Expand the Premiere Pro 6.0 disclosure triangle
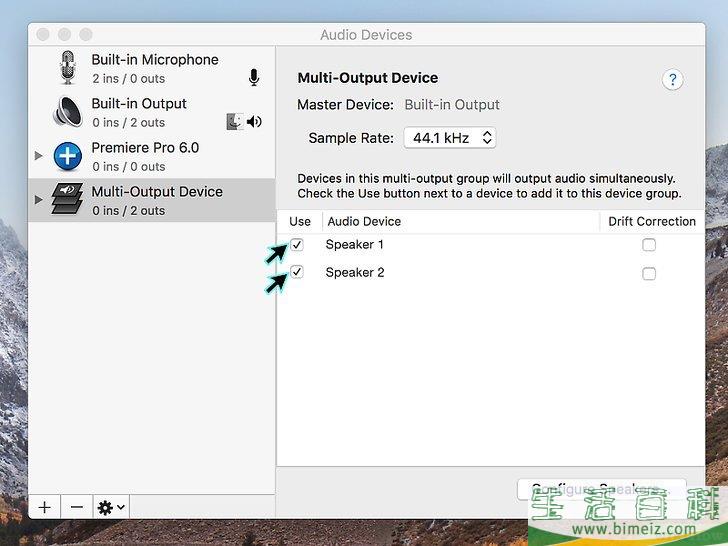This screenshot has height=546, width=728. point(39,156)
